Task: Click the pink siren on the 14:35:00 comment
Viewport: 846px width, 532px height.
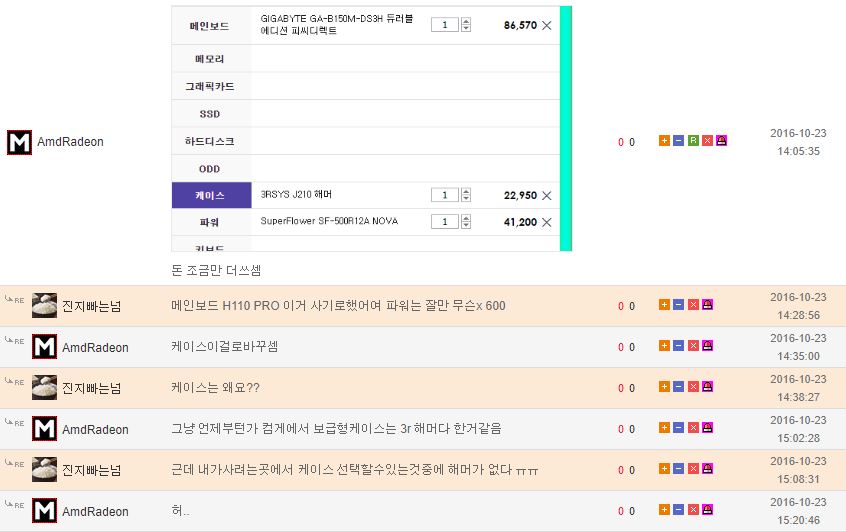Action: 707,346
